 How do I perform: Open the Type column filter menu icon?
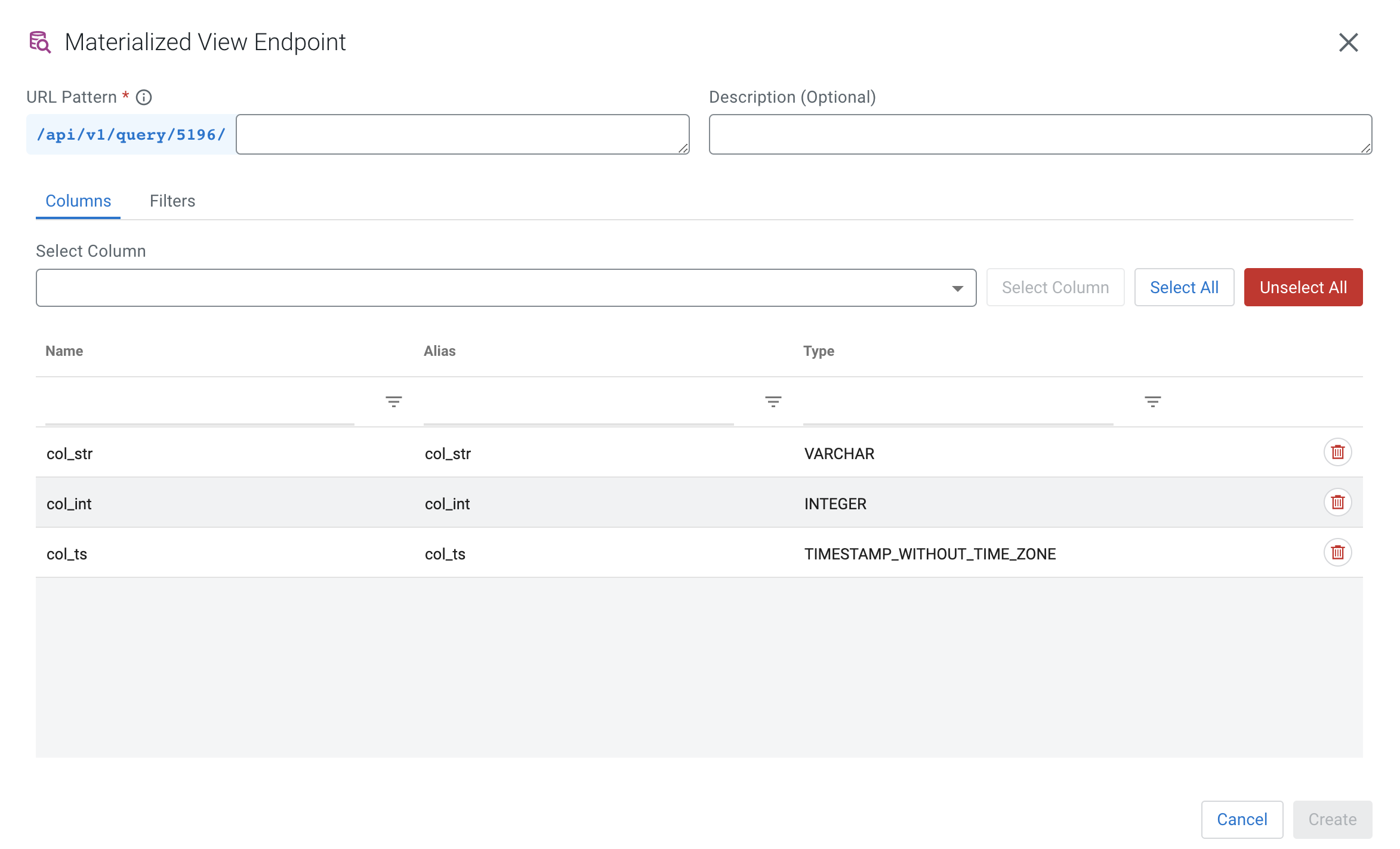click(1152, 402)
